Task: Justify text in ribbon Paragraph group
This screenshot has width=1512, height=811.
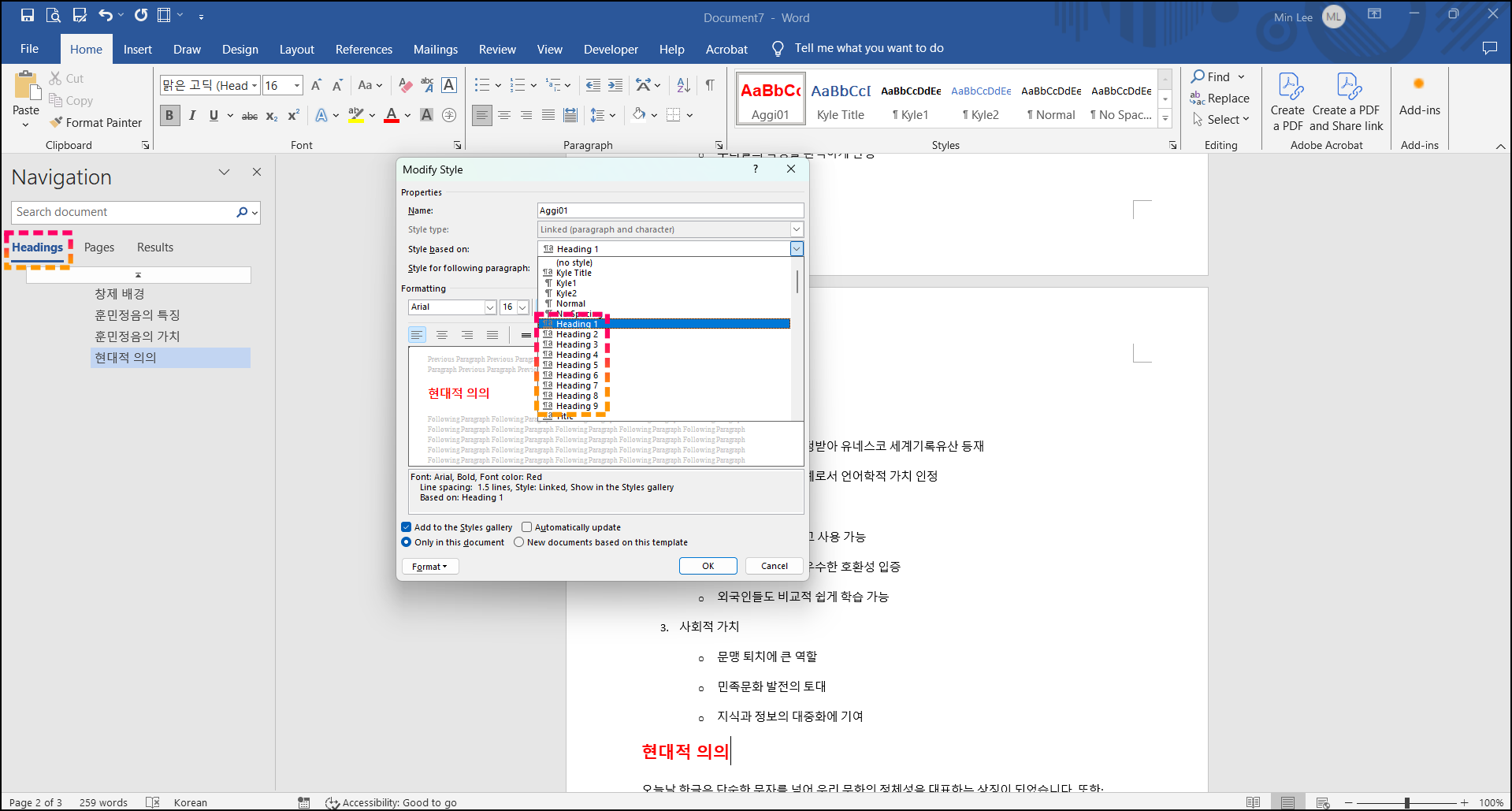Action: pos(548,116)
